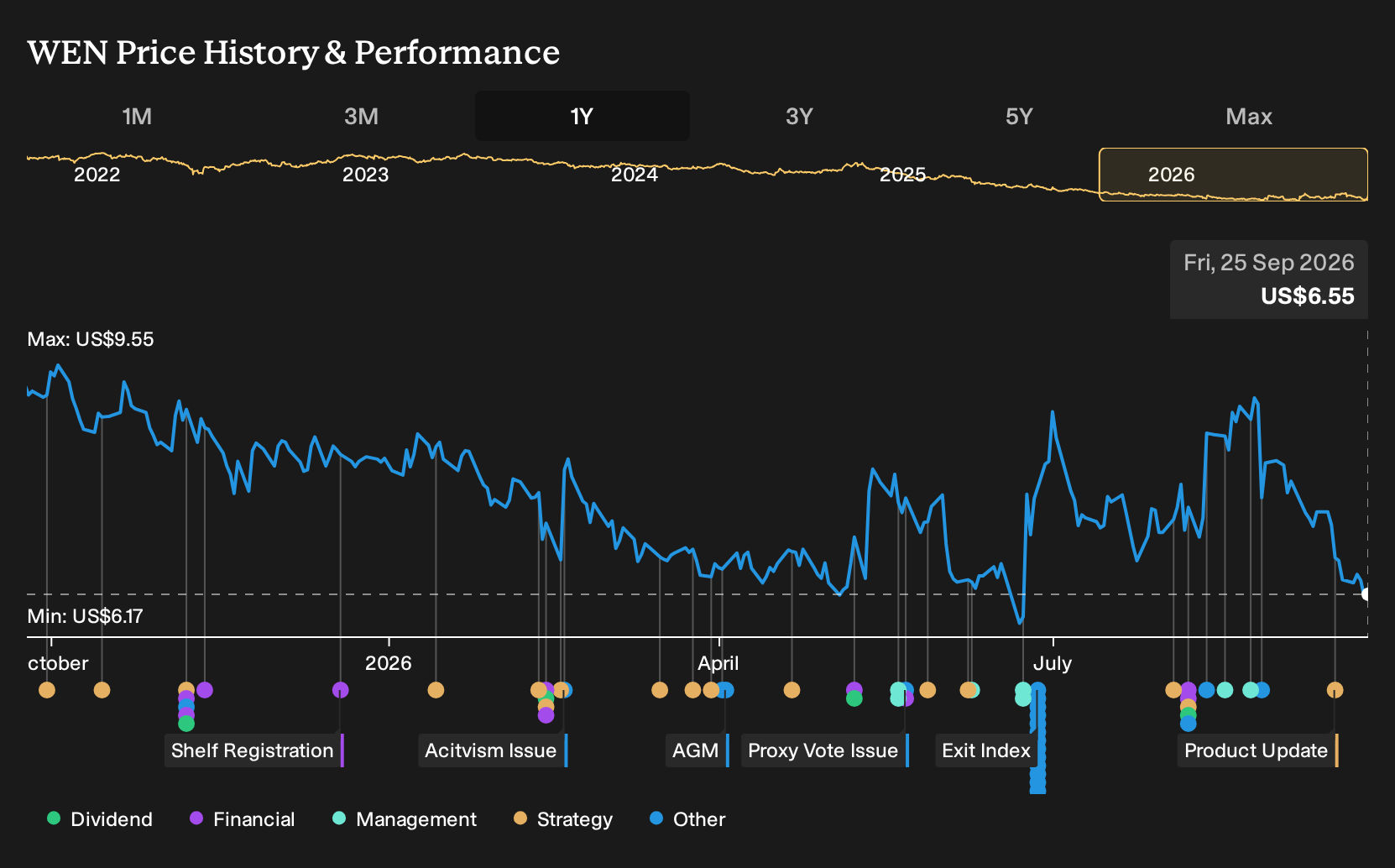Toggle the Financial legend filter

[x=243, y=819]
